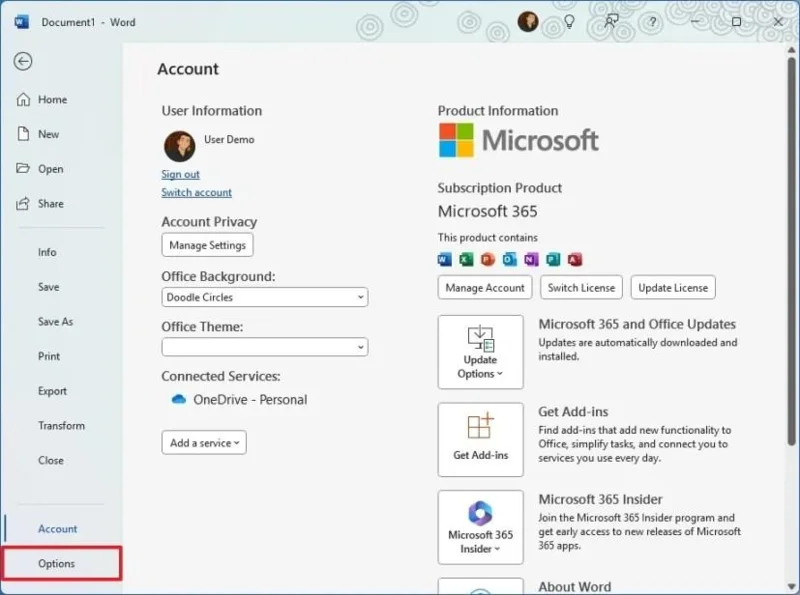Click the scrollbar down arrow
The height and width of the screenshot is (595, 800).
[791, 586]
